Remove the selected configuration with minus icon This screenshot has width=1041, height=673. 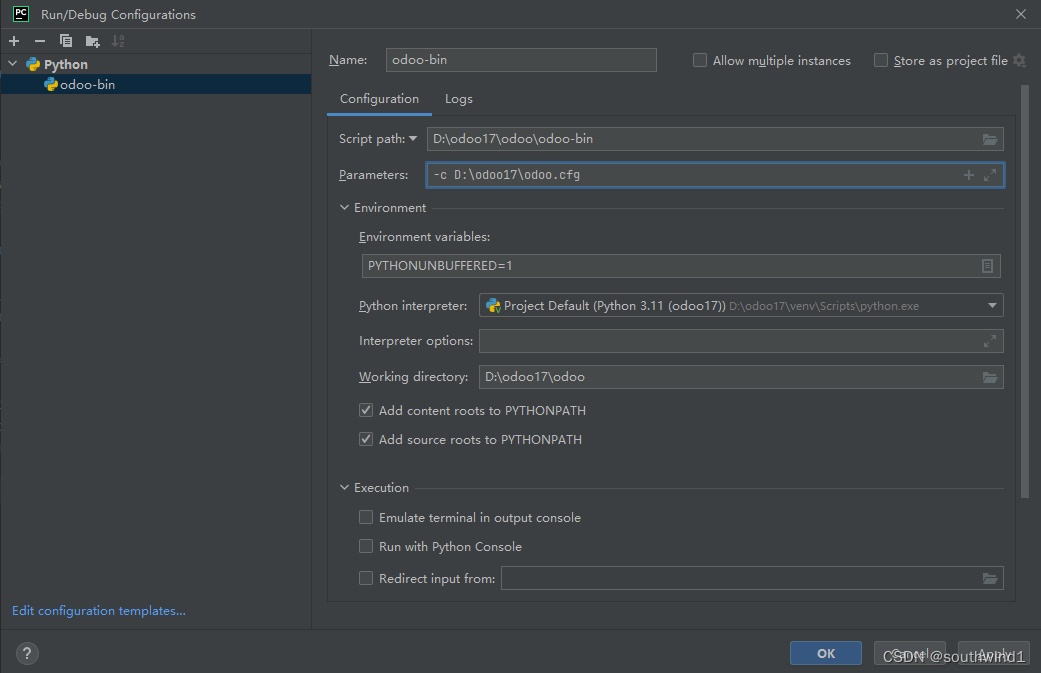(x=40, y=41)
